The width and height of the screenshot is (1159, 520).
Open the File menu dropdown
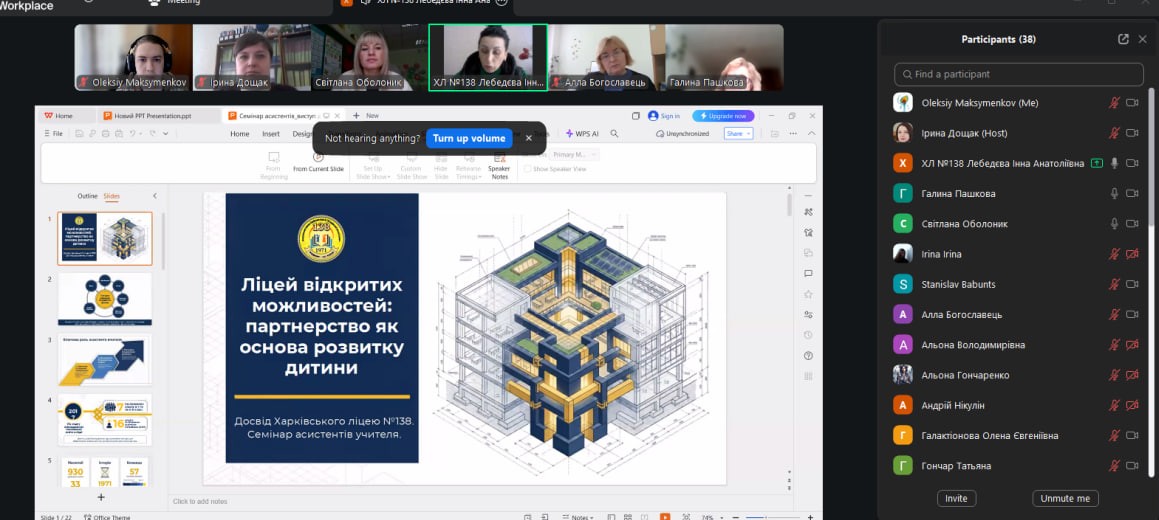pos(57,133)
